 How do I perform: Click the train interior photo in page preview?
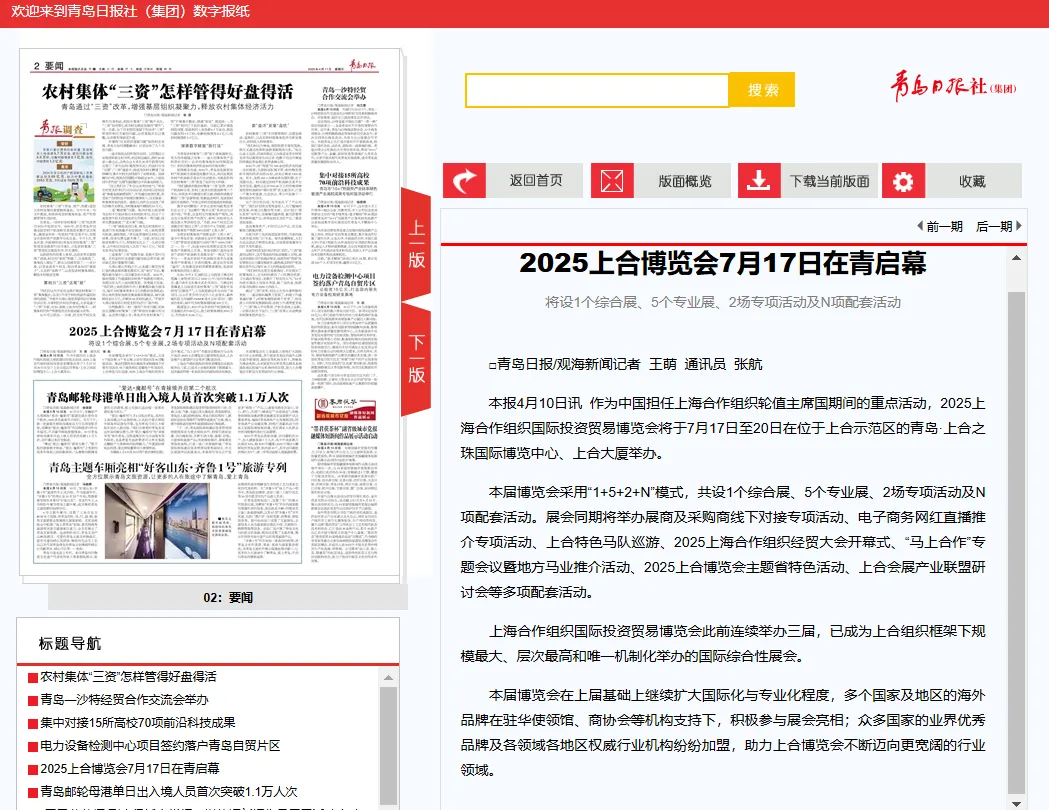click(157, 520)
